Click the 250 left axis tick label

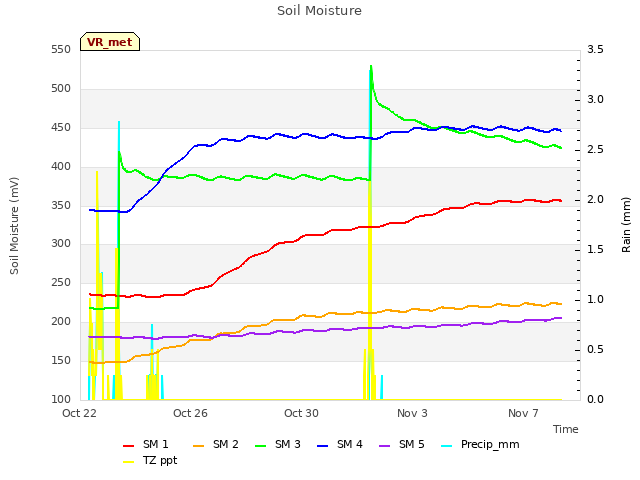(61, 282)
